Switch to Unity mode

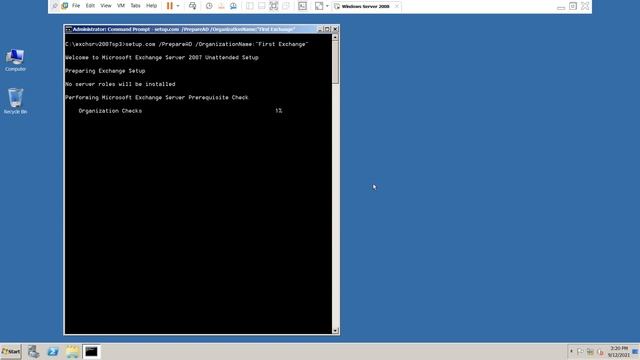pos(286,6)
